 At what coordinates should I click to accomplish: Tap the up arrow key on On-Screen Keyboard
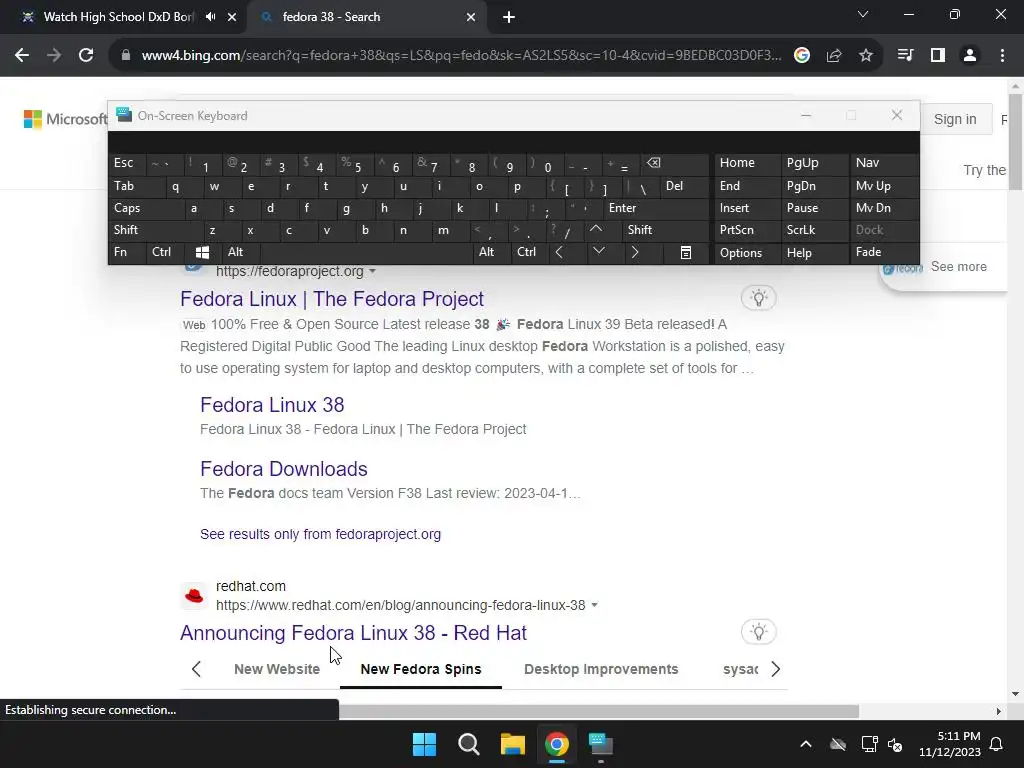pyautogui.click(x=596, y=229)
